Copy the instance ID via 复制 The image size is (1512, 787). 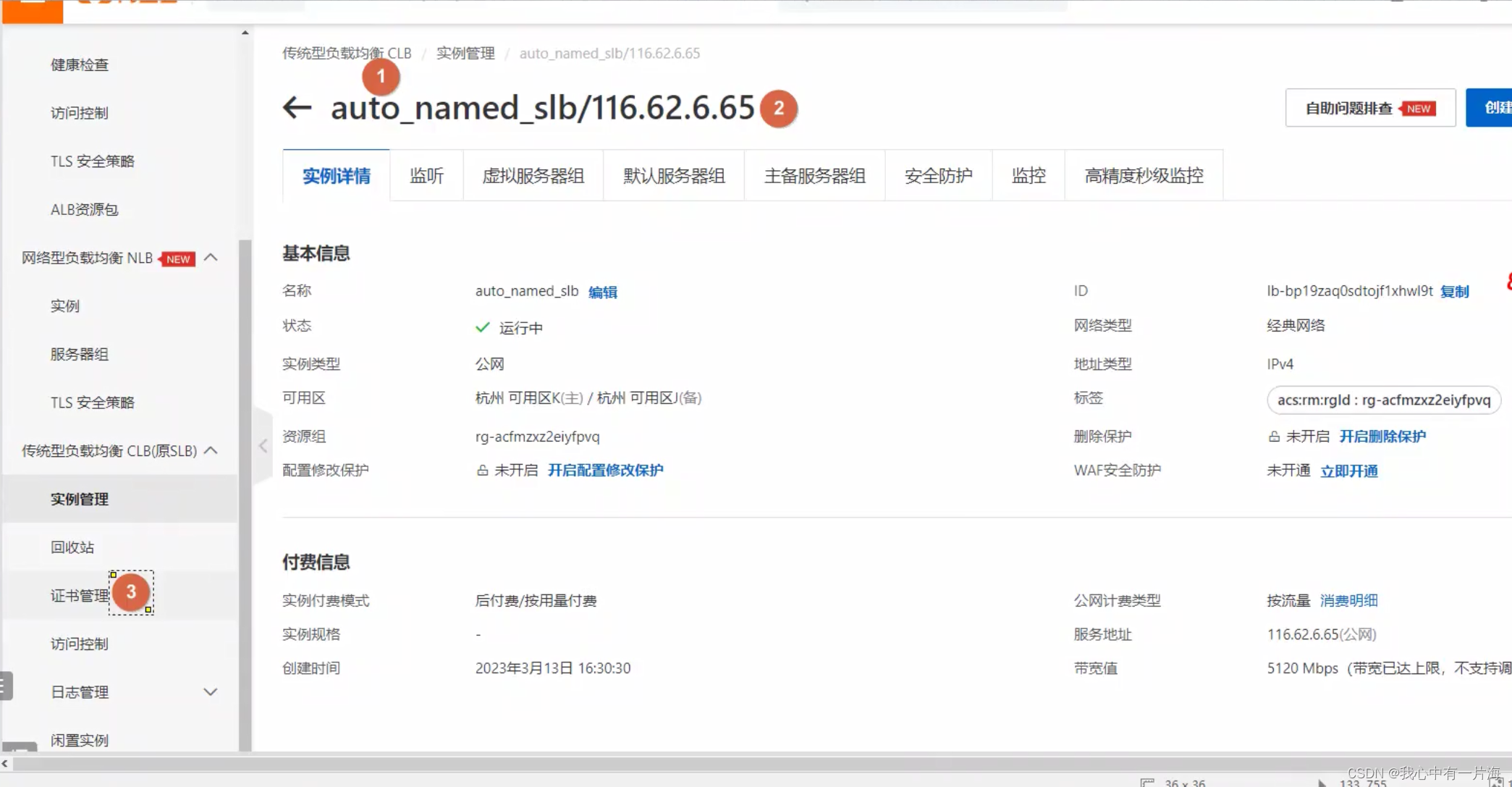coord(1454,291)
